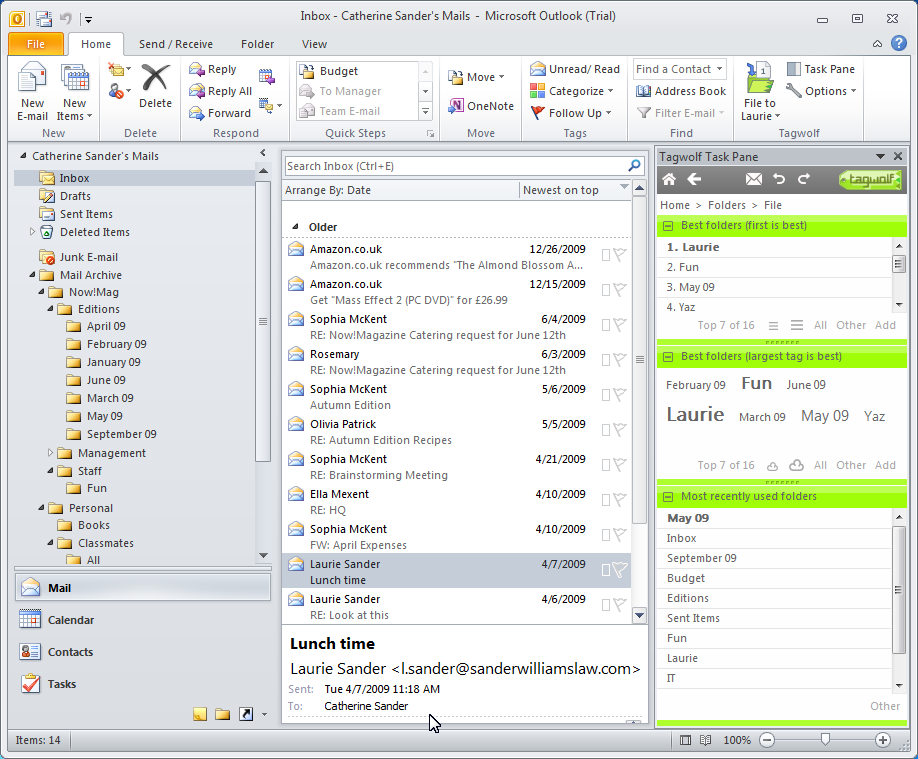
Task: Delete the selected message
Action: pyautogui.click(x=155, y=87)
